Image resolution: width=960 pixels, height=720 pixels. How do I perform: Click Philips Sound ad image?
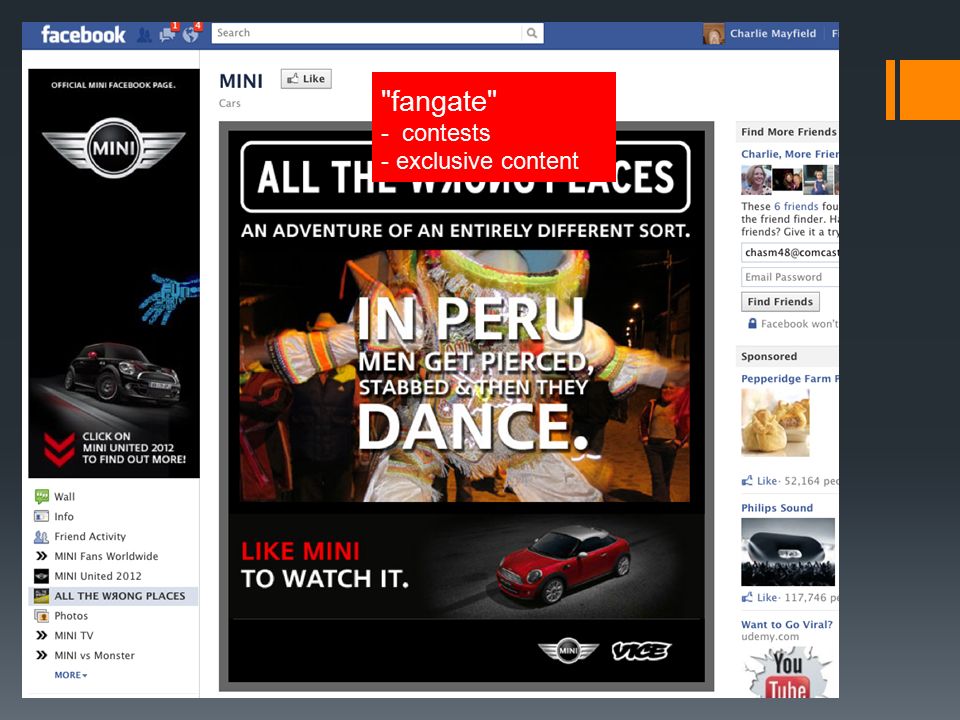pos(788,552)
